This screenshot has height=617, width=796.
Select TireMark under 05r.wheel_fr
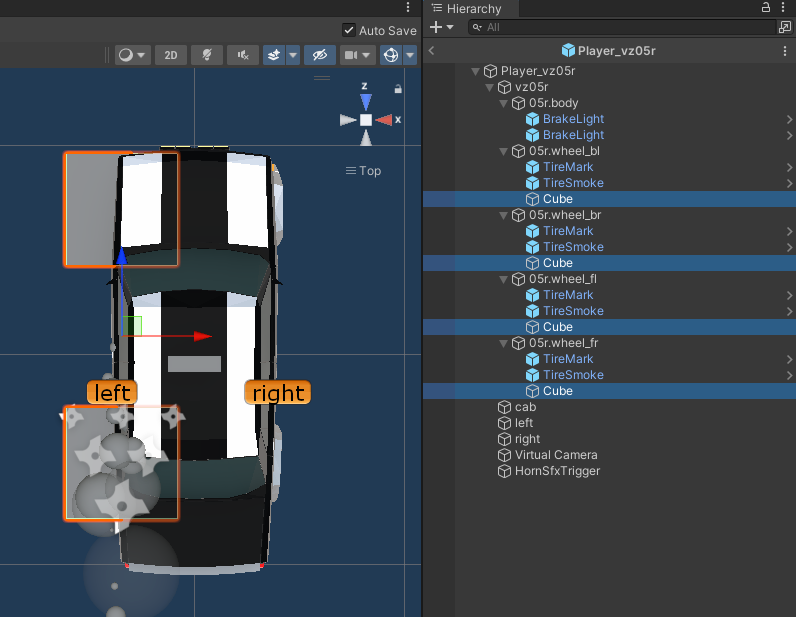[568, 359]
